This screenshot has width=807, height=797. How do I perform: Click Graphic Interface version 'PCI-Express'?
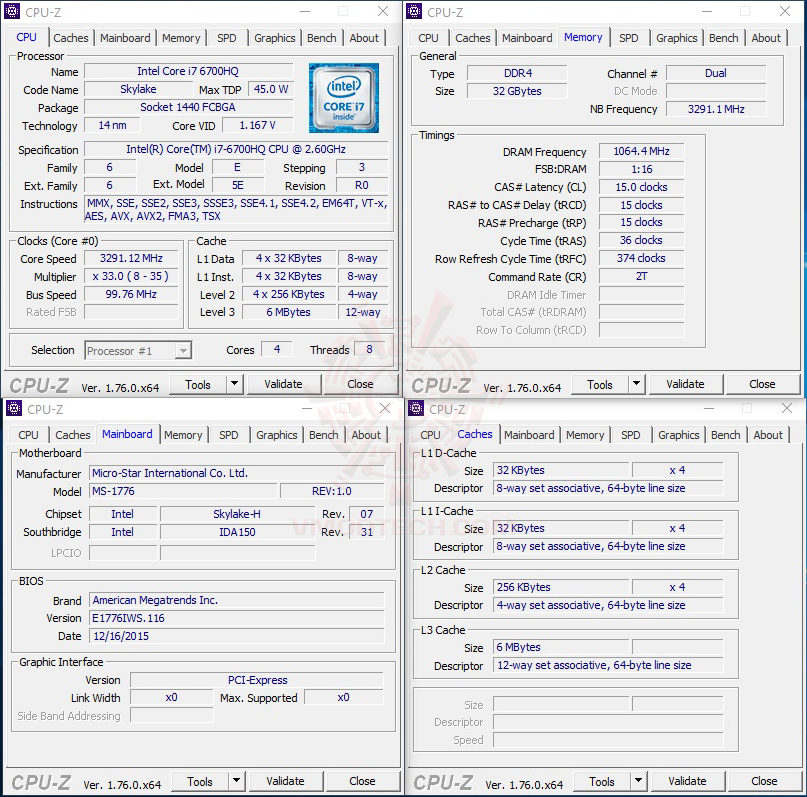[x=257, y=680]
